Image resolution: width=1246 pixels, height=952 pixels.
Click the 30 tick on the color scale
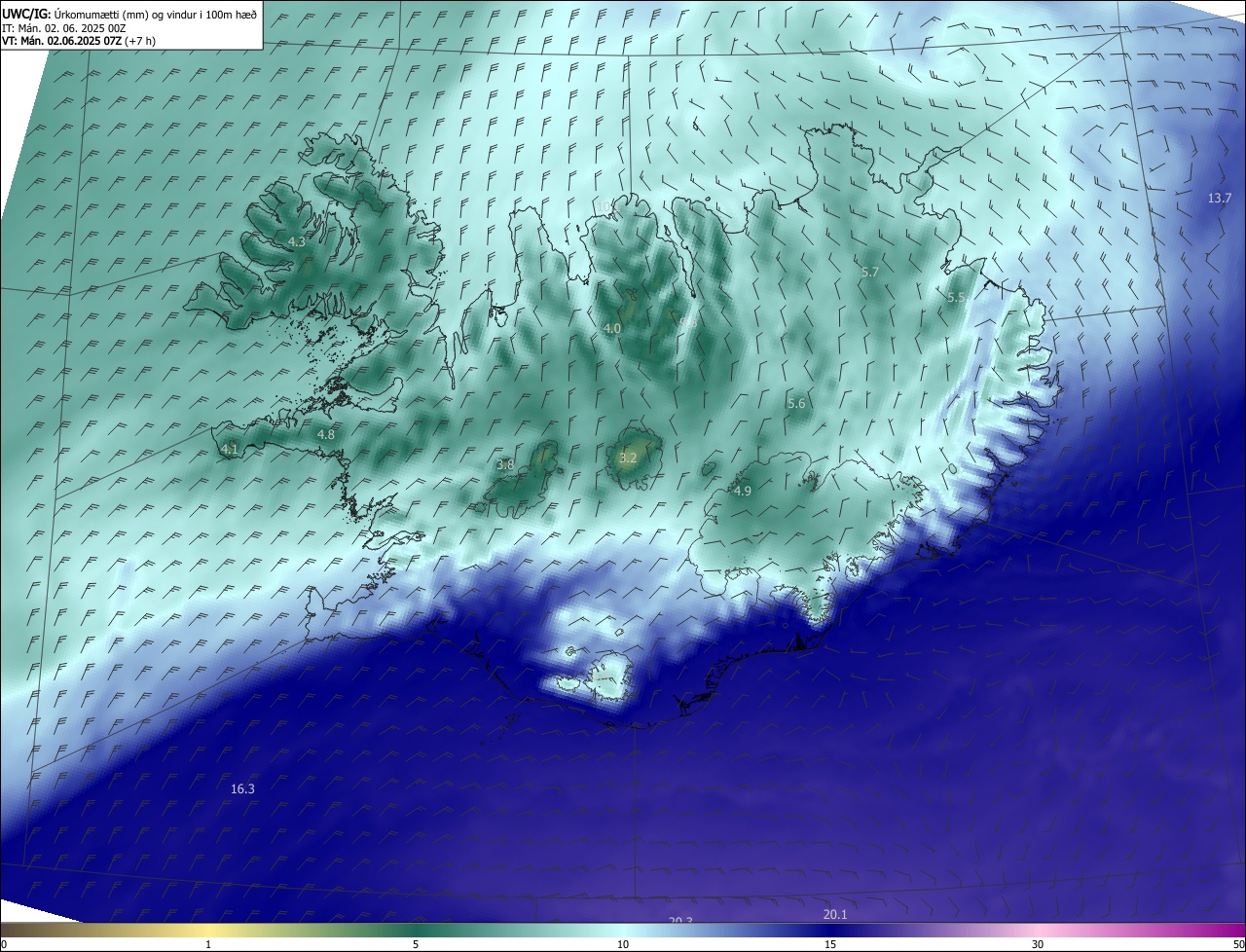(x=1038, y=944)
